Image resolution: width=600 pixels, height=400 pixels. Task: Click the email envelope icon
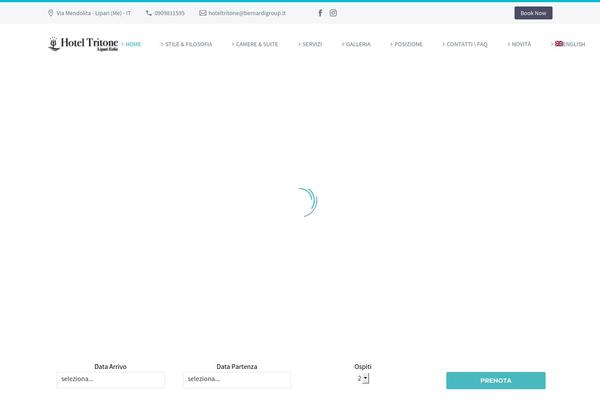tap(203, 13)
